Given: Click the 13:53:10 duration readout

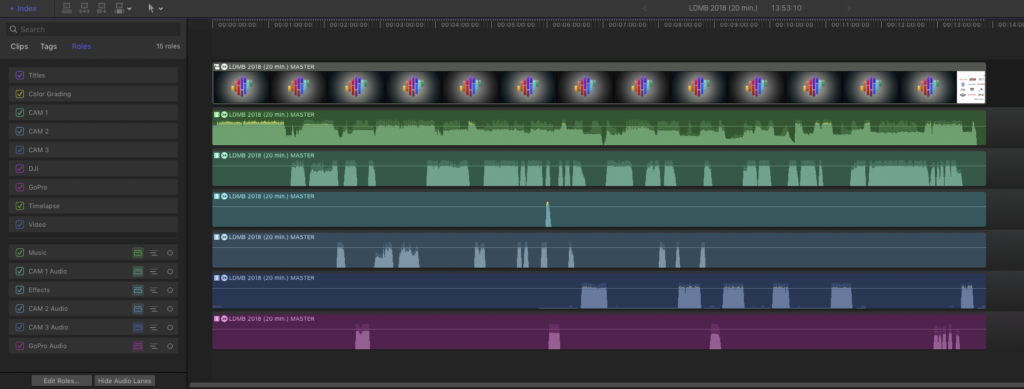Looking at the screenshot, I should 786,8.
